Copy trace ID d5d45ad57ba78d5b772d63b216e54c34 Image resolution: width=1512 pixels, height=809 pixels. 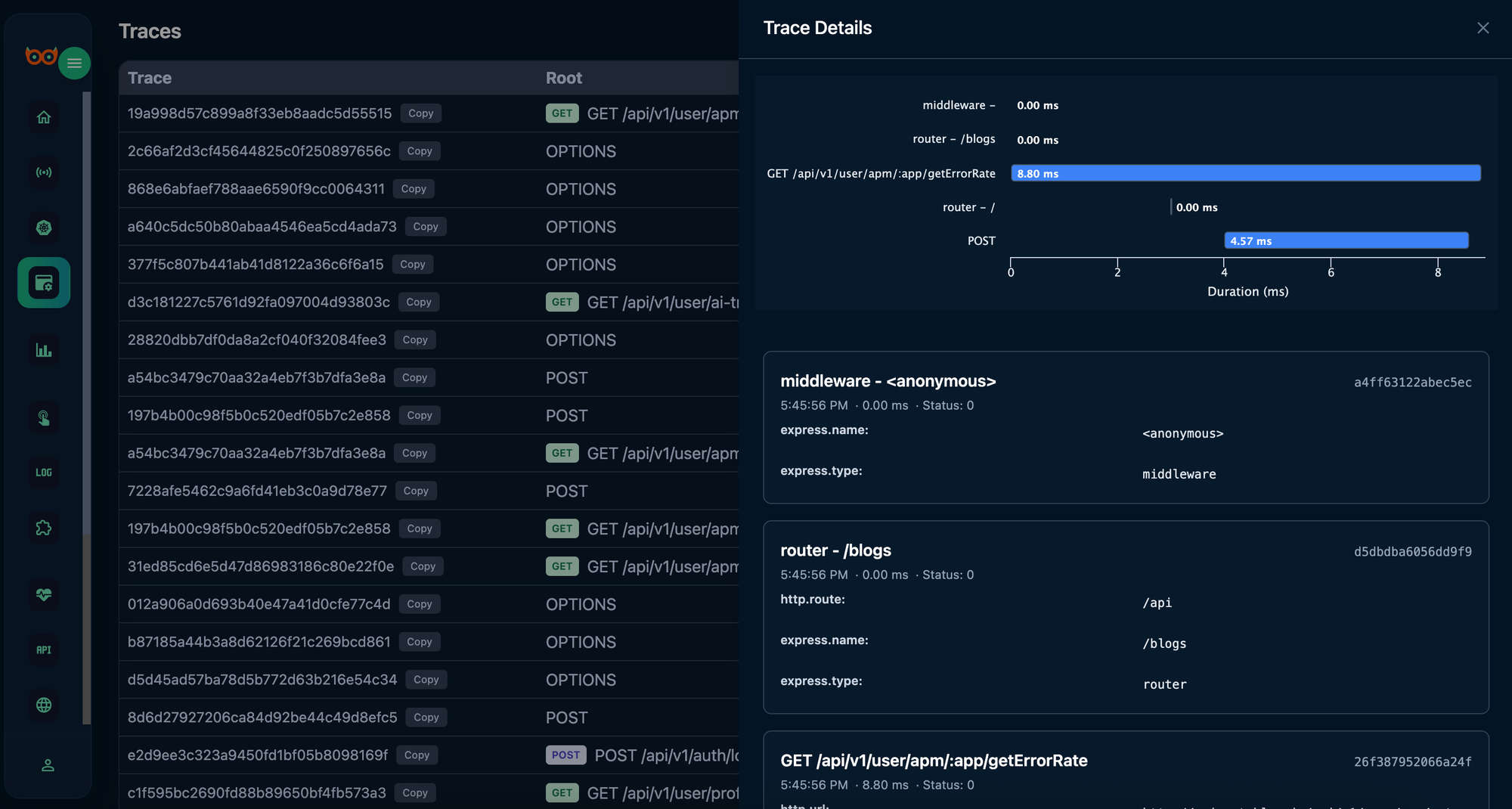(x=426, y=680)
